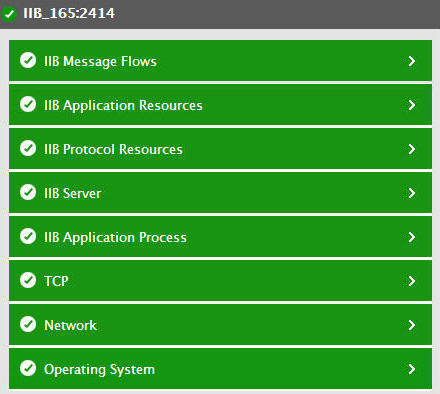Expand IIB Application Process with its chevron
440x394 pixels.
pyautogui.click(x=412, y=237)
